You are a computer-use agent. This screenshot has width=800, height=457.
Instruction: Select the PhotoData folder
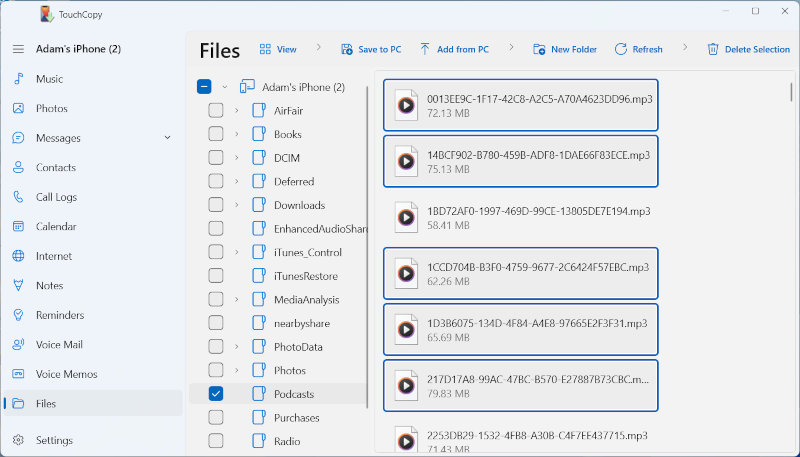(x=298, y=347)
